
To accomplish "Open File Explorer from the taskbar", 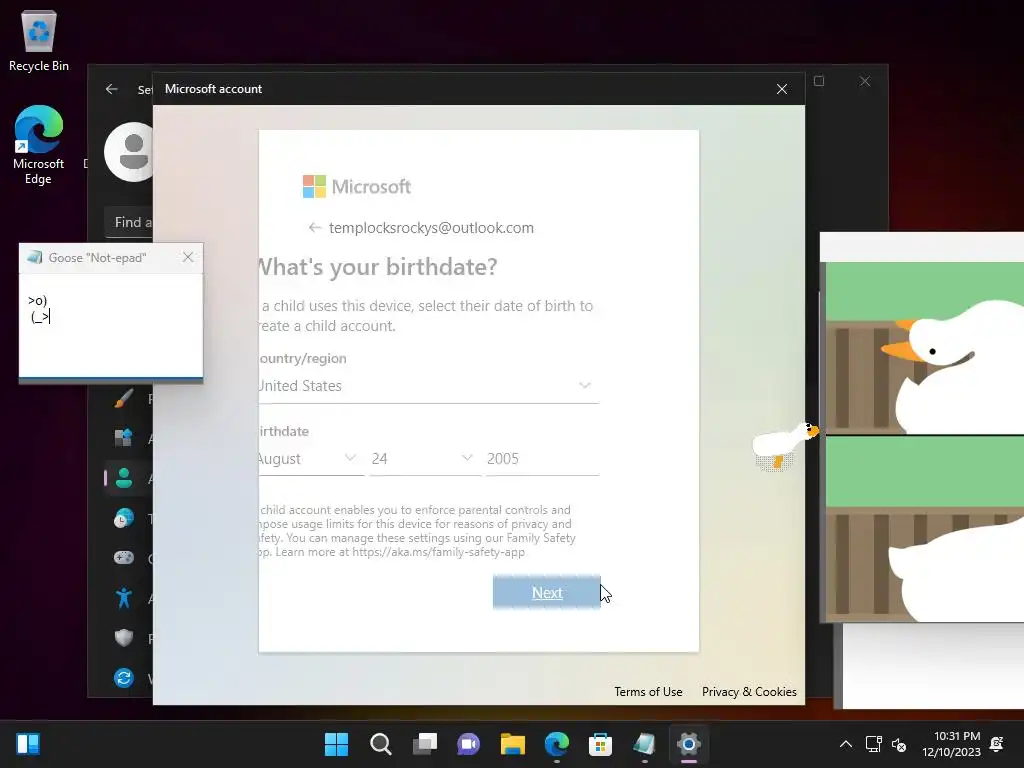I will (513, 744).
